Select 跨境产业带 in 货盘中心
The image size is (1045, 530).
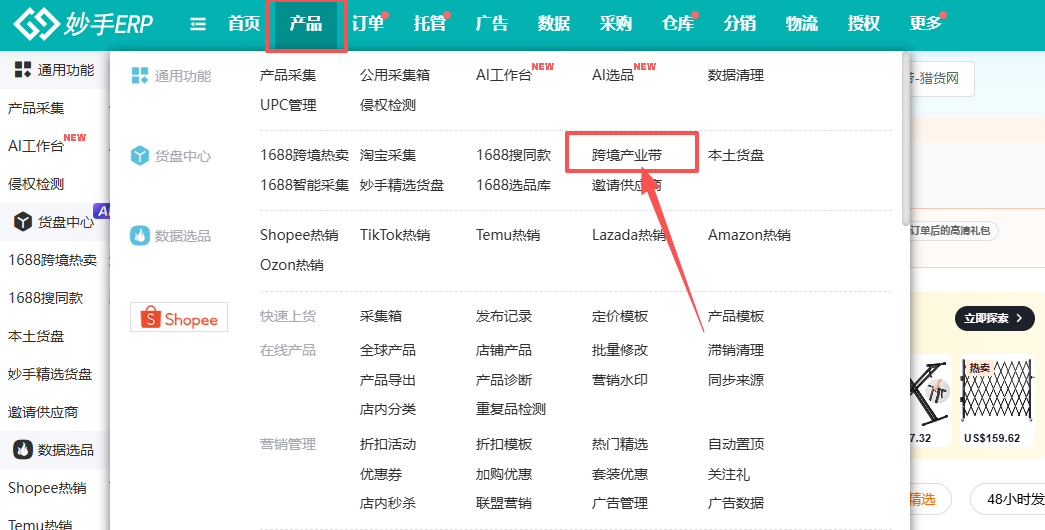(626, 155)
